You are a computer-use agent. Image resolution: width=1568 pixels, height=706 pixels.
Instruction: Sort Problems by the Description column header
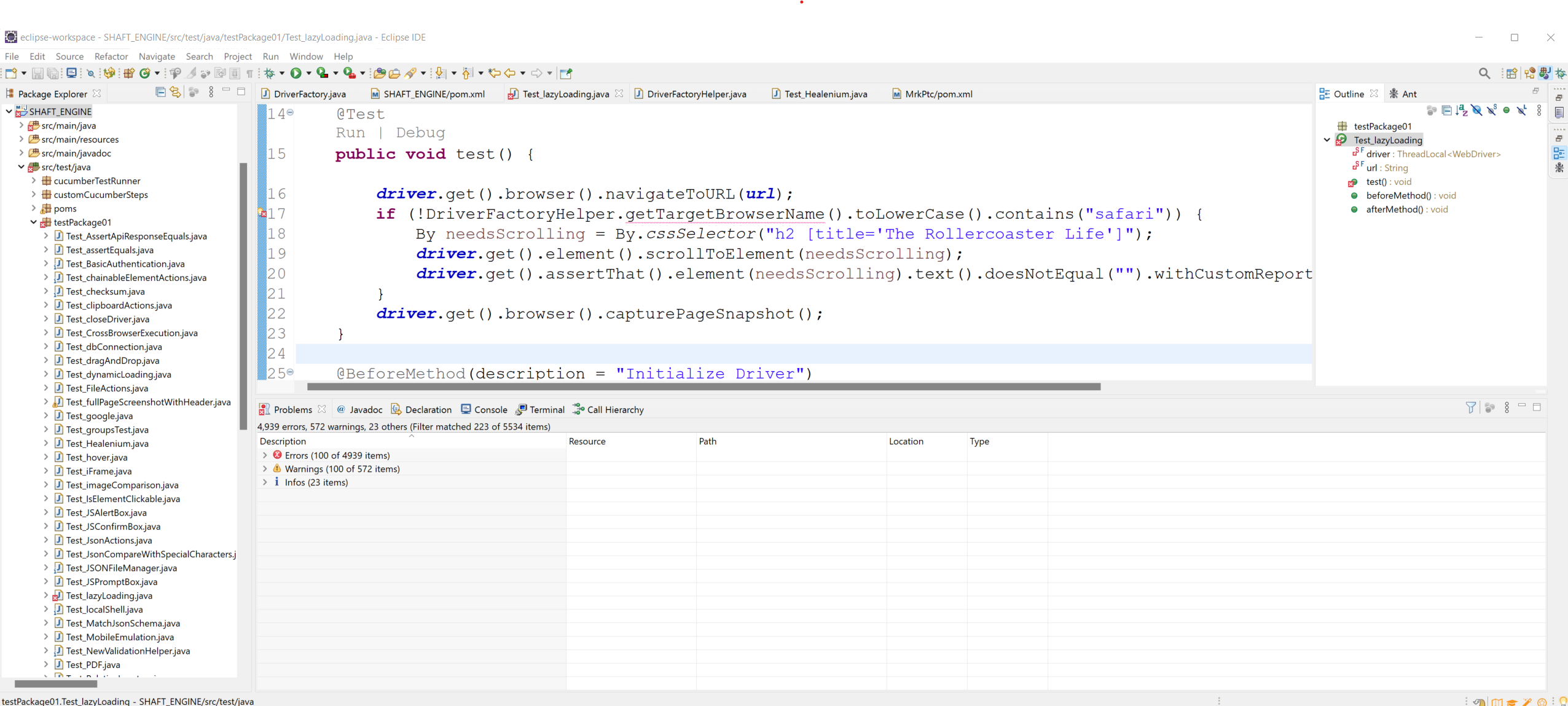point(411,441)
